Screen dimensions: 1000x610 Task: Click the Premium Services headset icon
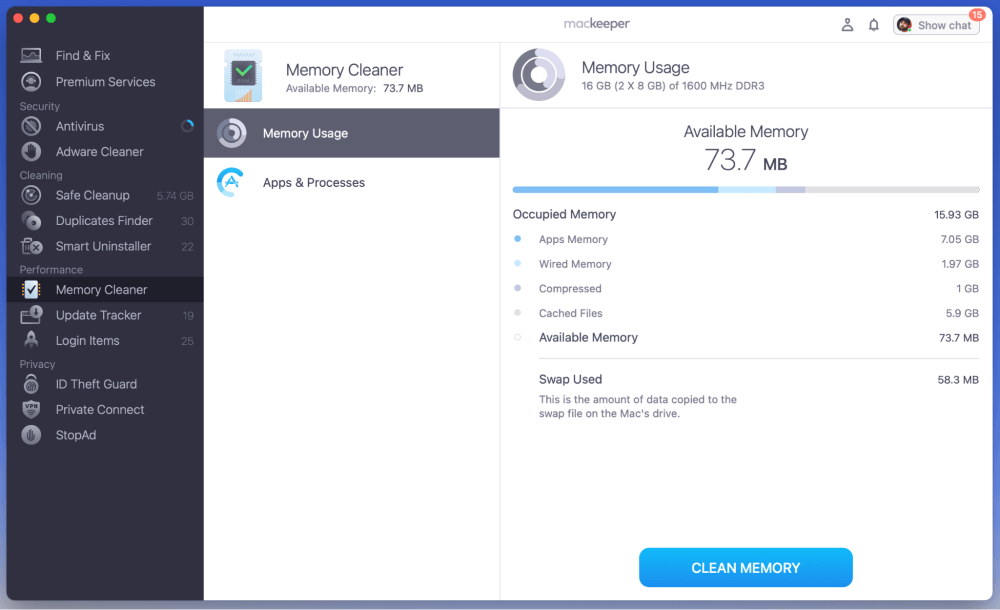31,82
